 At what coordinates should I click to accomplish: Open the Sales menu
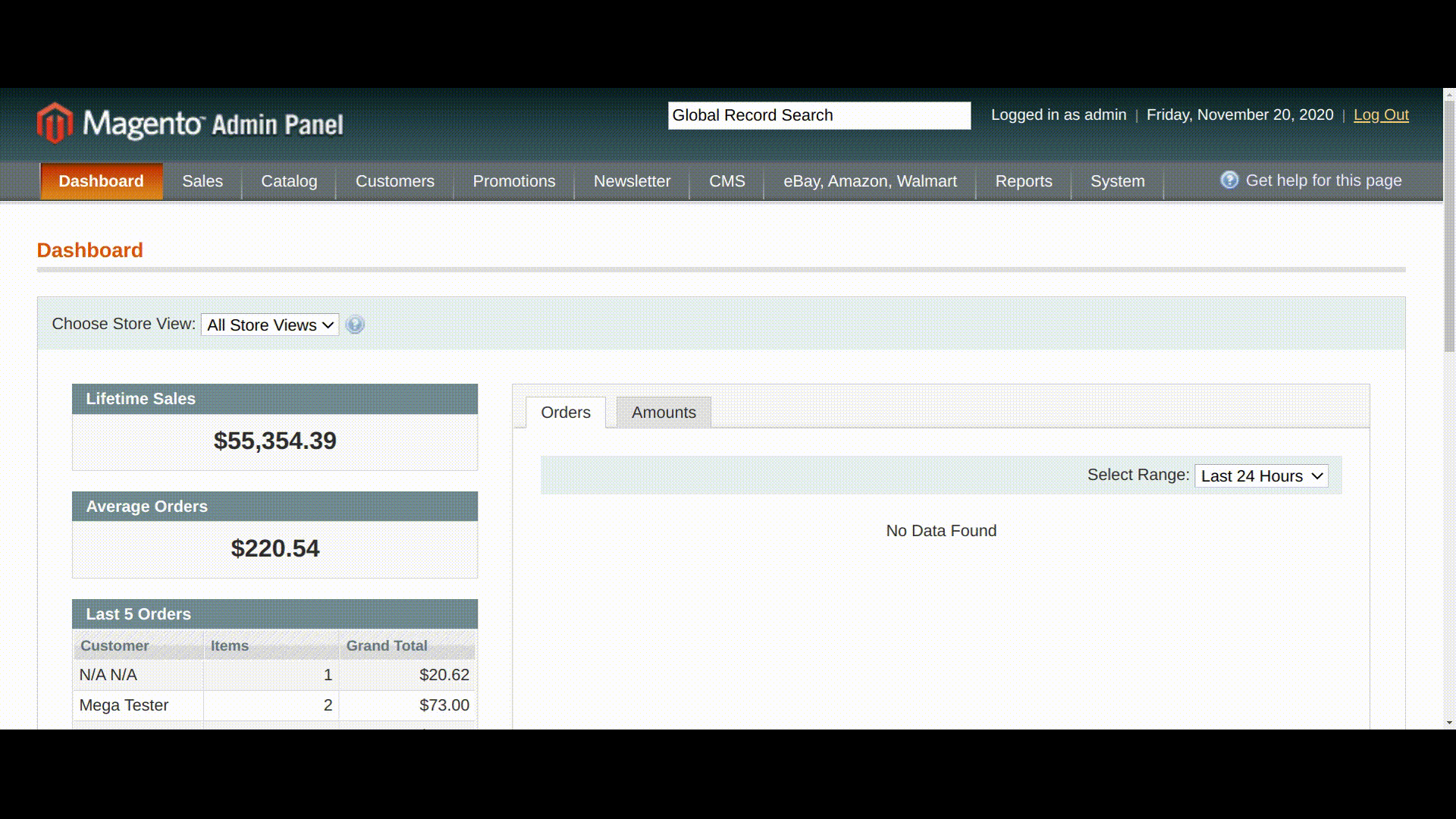click(202, 181)
